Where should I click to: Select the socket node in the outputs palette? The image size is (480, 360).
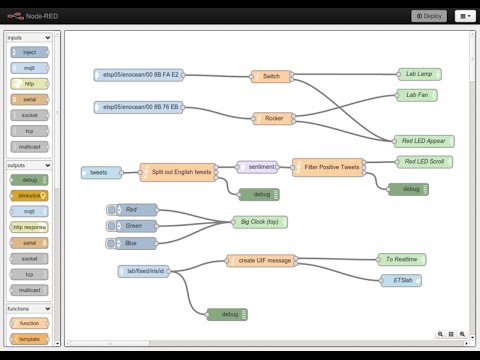tap(29, 259)
